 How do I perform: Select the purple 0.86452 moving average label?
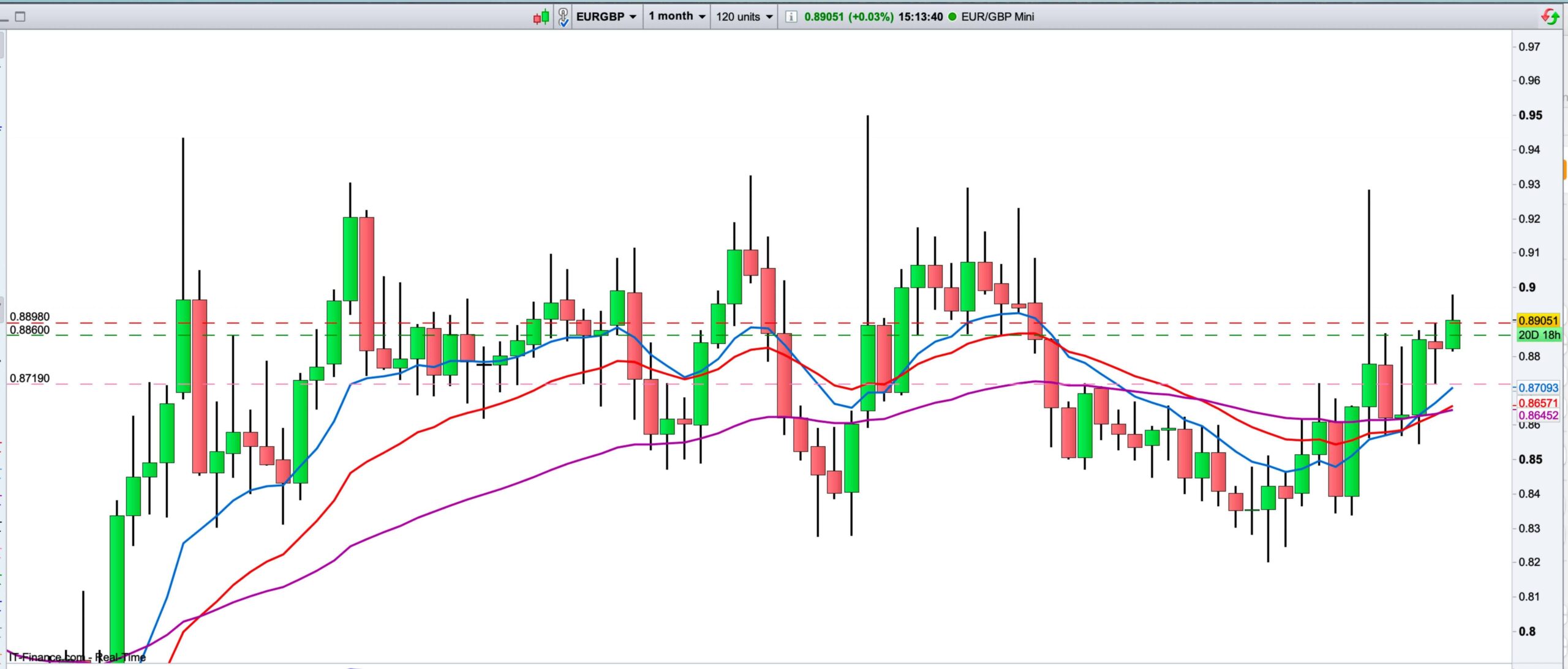click(1538, 416)
